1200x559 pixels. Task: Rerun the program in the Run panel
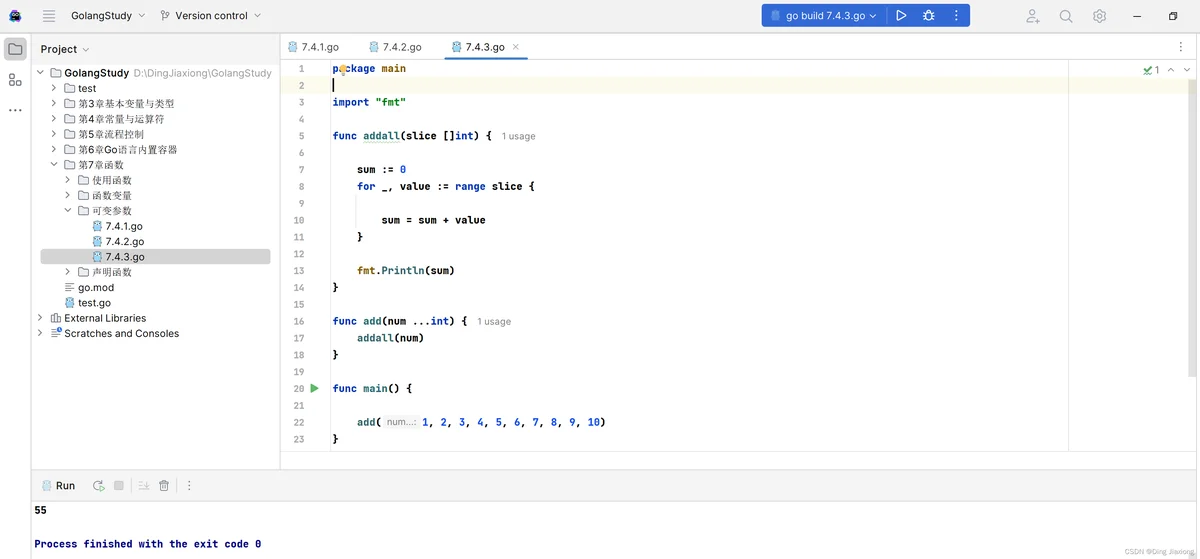[x=99, y=486]
